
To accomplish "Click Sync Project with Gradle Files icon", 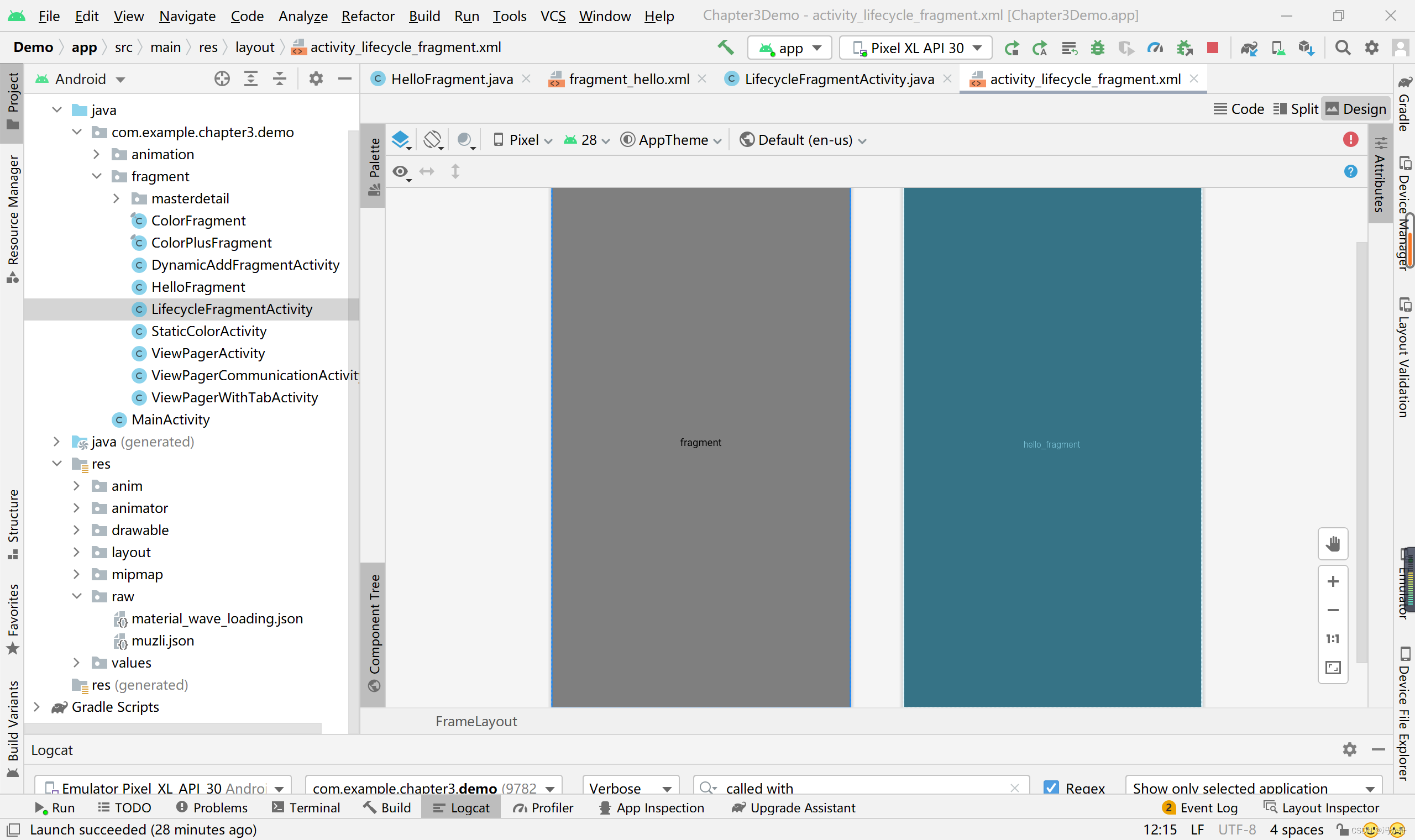I will click(x=1249, y=48).
